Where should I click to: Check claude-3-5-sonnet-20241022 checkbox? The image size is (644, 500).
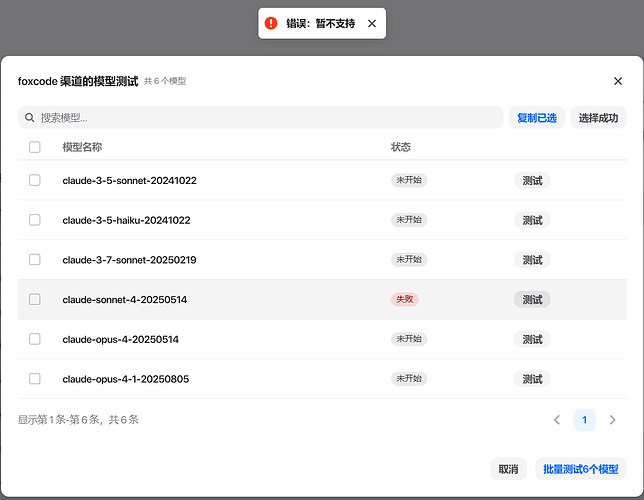(34, 180)
